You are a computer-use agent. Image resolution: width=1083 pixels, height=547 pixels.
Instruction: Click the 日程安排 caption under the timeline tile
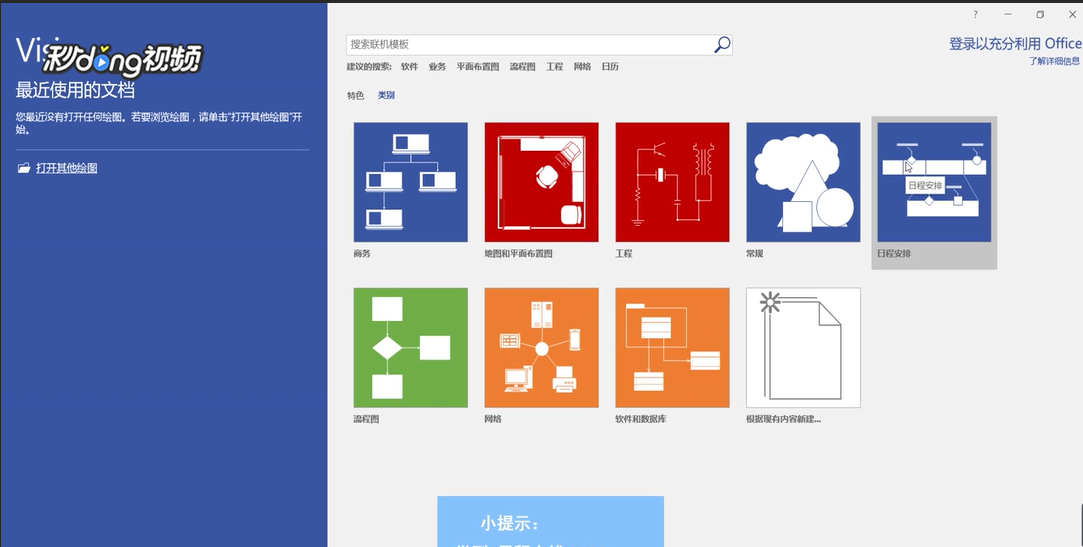click(894, 253)
